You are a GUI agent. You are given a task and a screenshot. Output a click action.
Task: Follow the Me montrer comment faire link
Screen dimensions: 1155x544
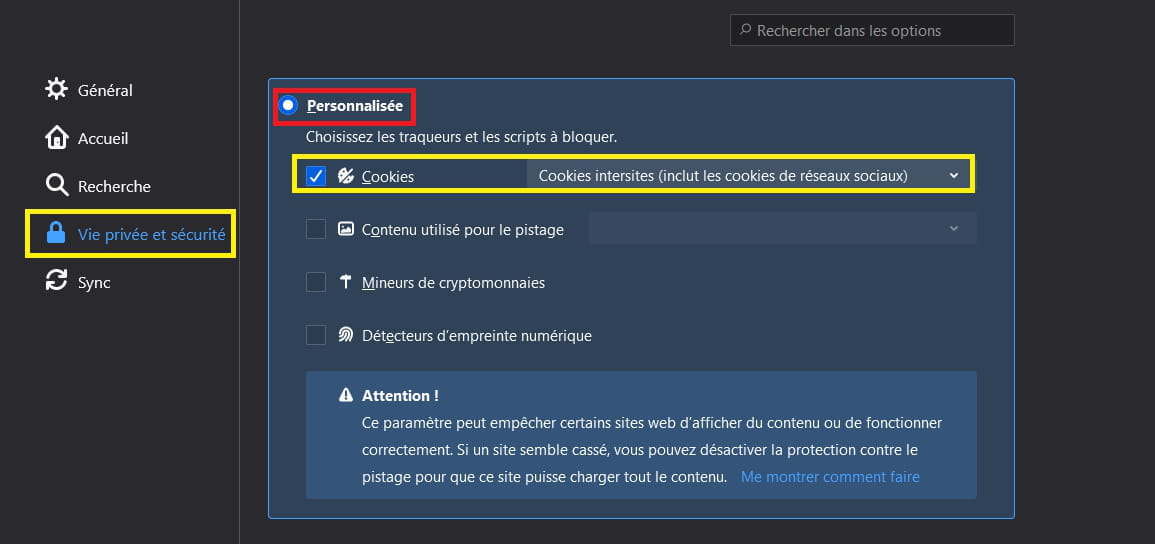(830, 477)
